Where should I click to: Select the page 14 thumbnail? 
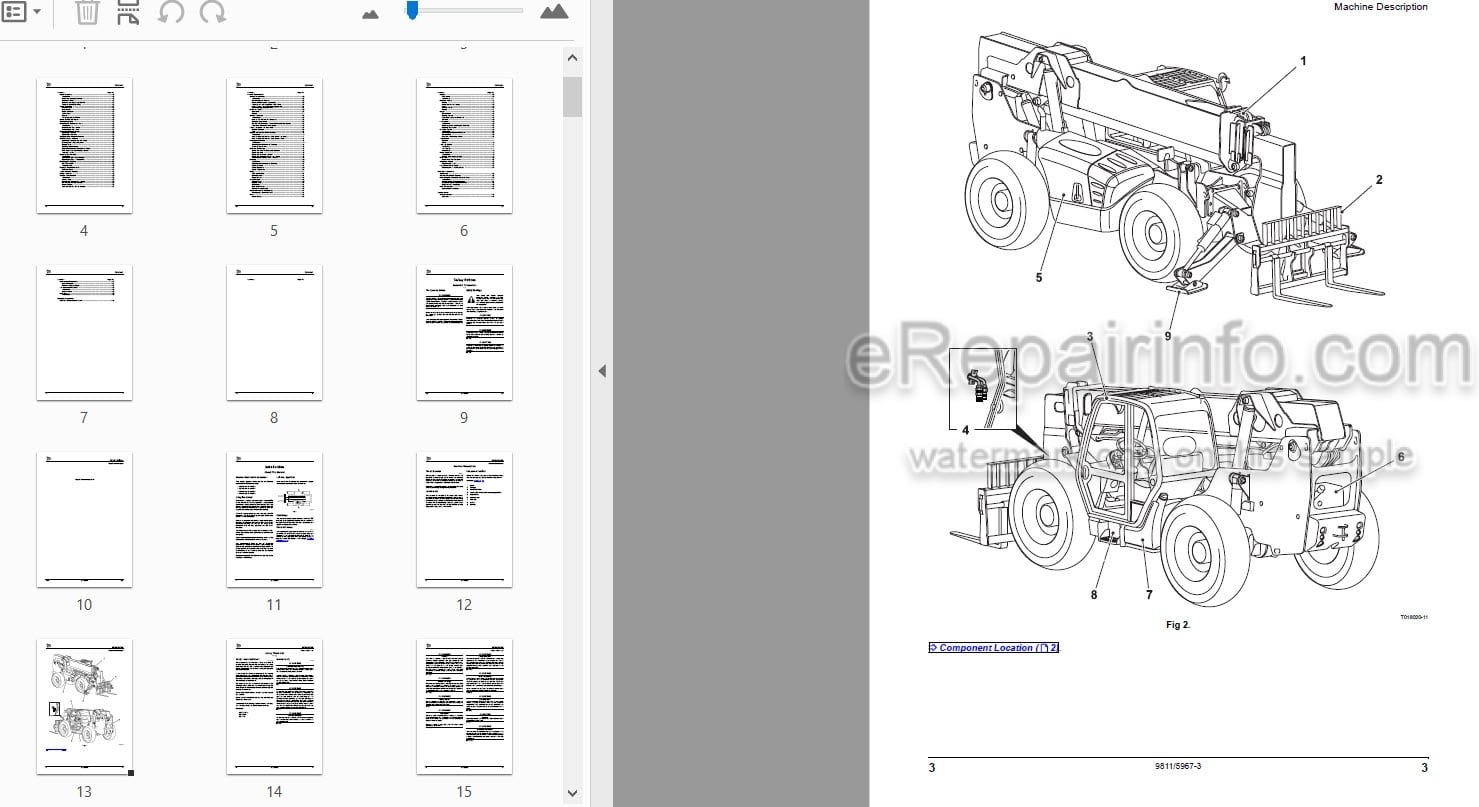coord(274,706)
